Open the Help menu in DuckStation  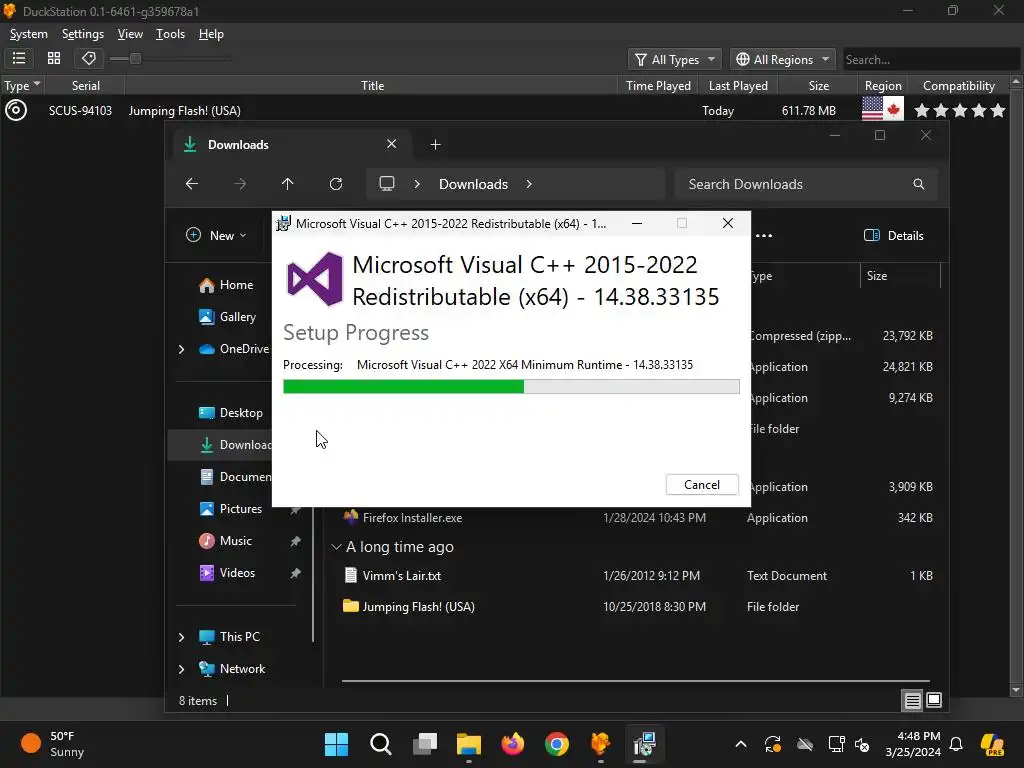pyautogui.click(x=211, y=34)
